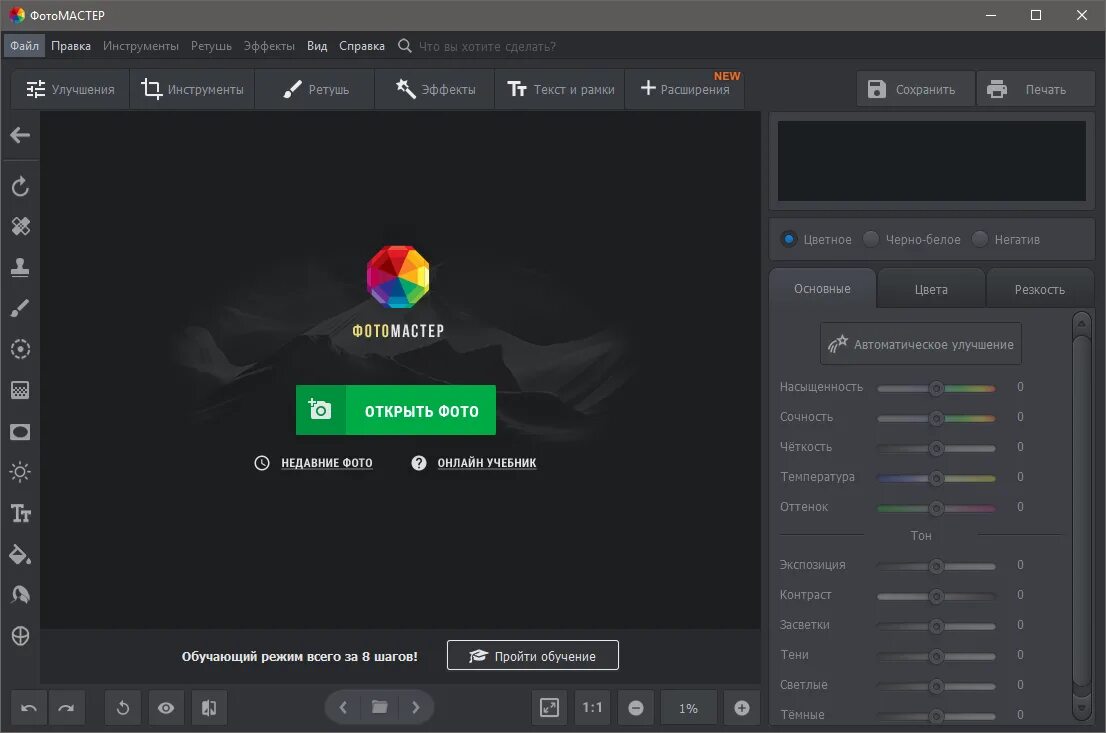
Task: Click the Экспозиция slider handle
Action: click(x=936, y=566)
